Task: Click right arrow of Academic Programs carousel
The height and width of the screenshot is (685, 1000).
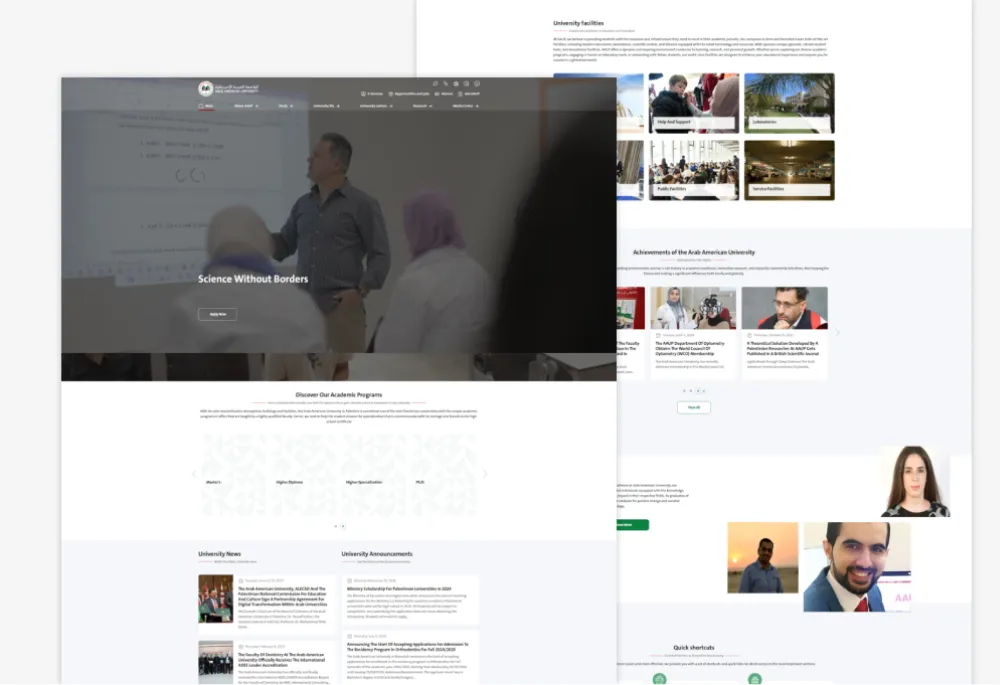Action: pos(485,474)
